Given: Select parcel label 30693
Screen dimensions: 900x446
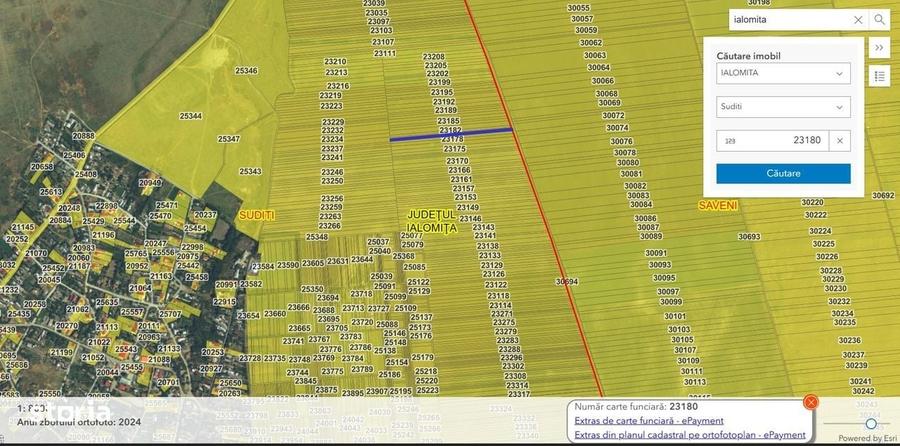Looking at the screenshot, I should click(x=749, y=236).
